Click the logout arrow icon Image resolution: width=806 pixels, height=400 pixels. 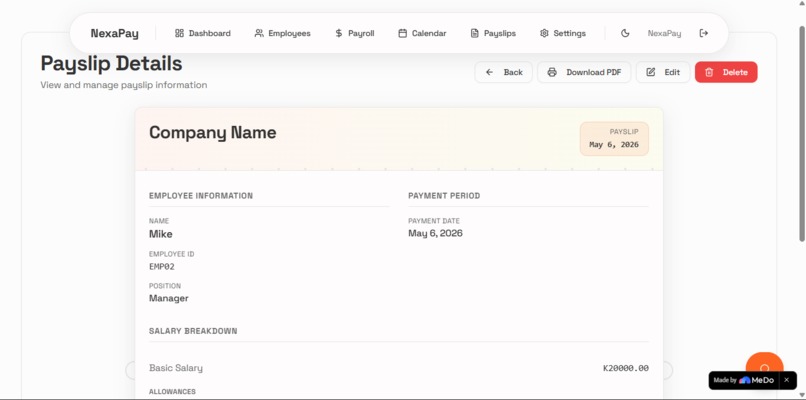click(704, 33)
